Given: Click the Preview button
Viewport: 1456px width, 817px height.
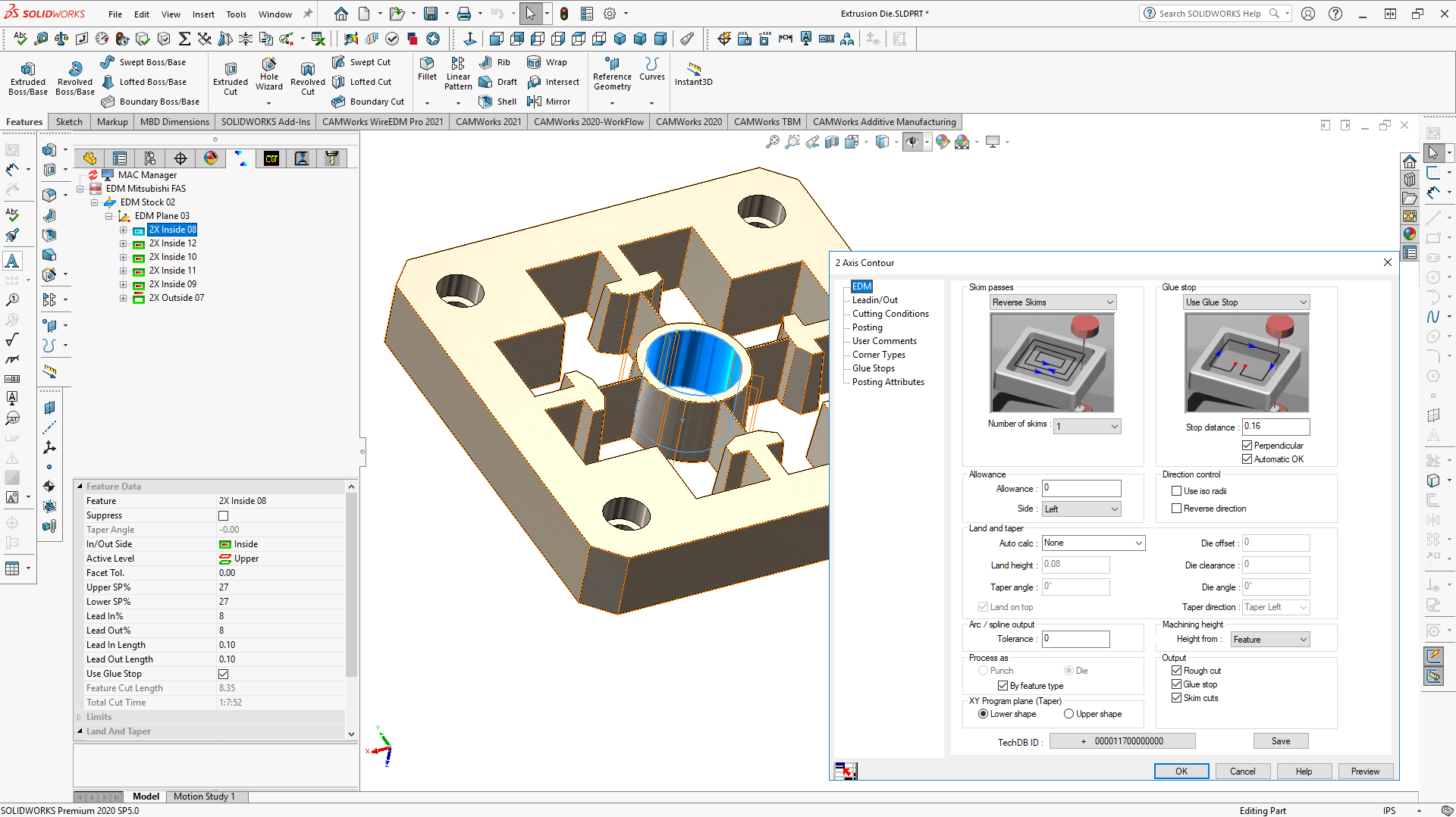Looking at the screenshot, I should (1365, 771).
